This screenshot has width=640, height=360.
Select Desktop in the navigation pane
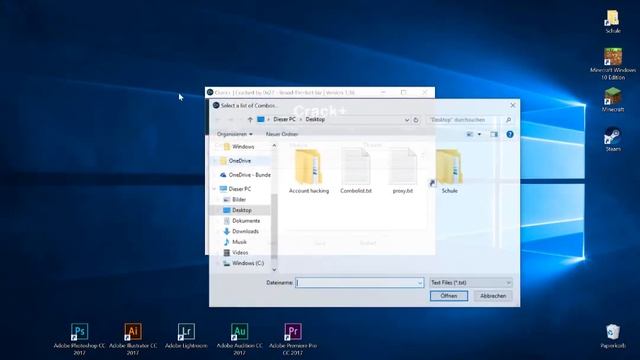tap(242, 210)
